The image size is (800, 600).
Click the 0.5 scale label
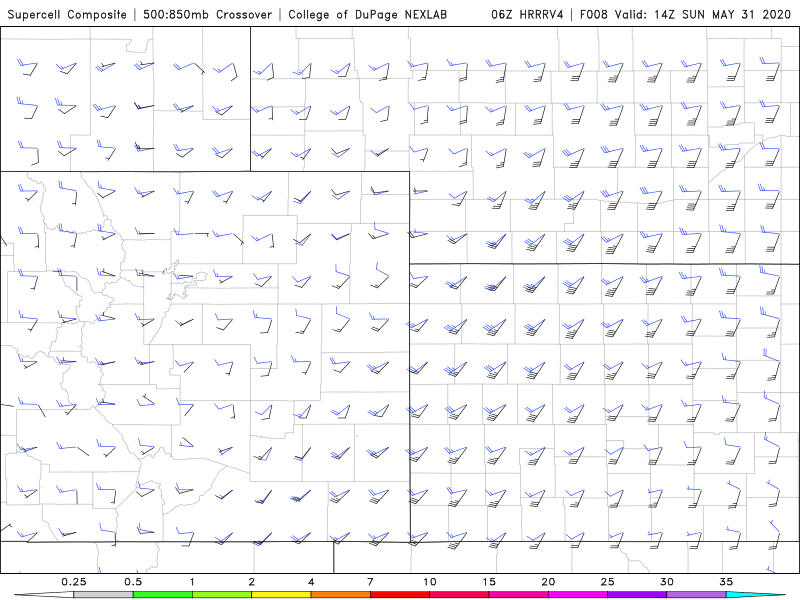tap(133, 582)
